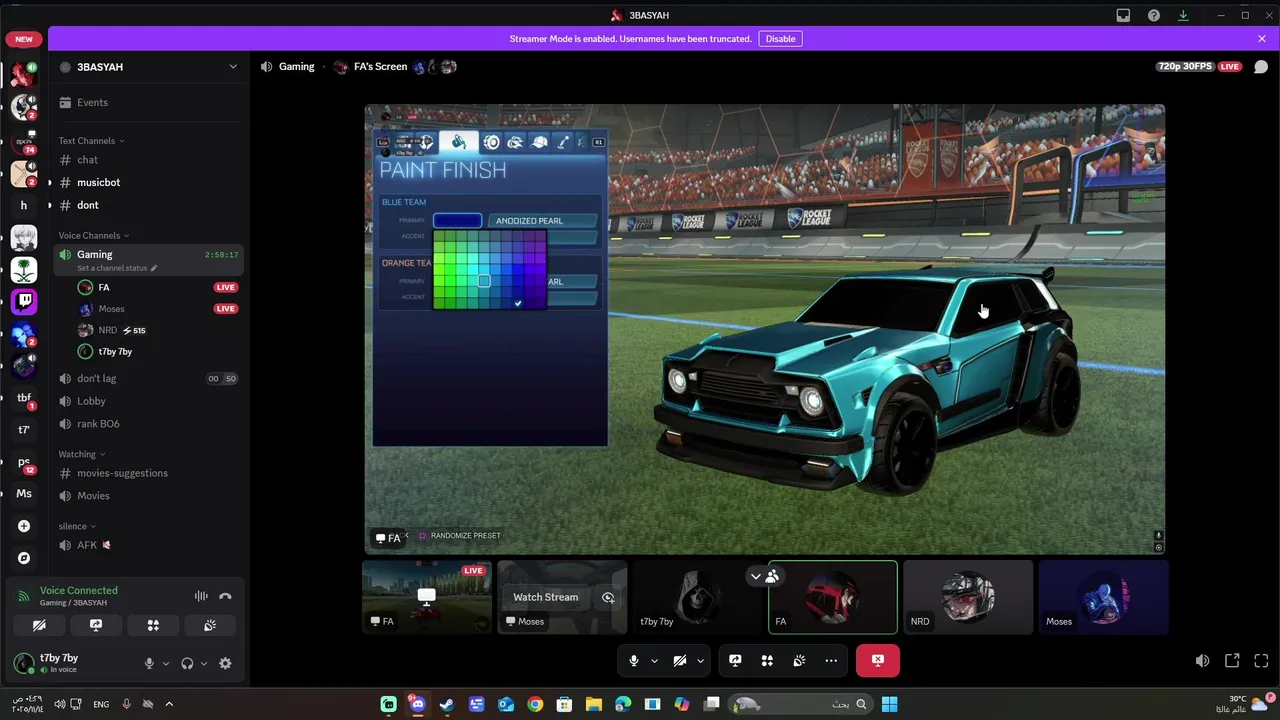Toggle members list show/hide pill
Screen dimensions: 1280x720
pos(765,576)
